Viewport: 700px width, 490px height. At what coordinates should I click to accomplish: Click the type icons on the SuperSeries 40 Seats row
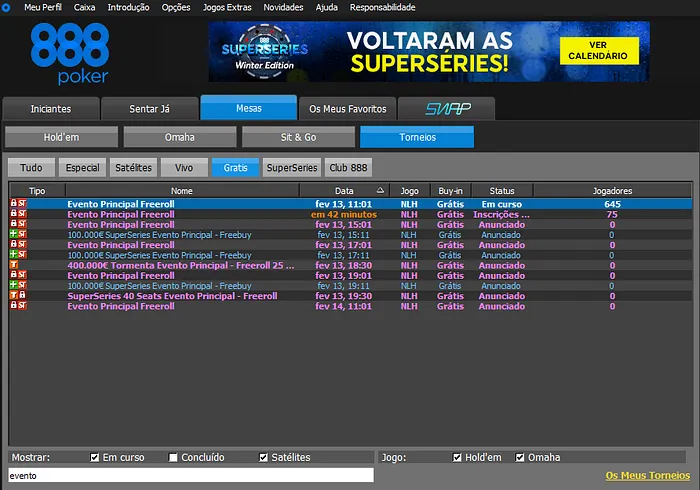[x=18, y=295]
